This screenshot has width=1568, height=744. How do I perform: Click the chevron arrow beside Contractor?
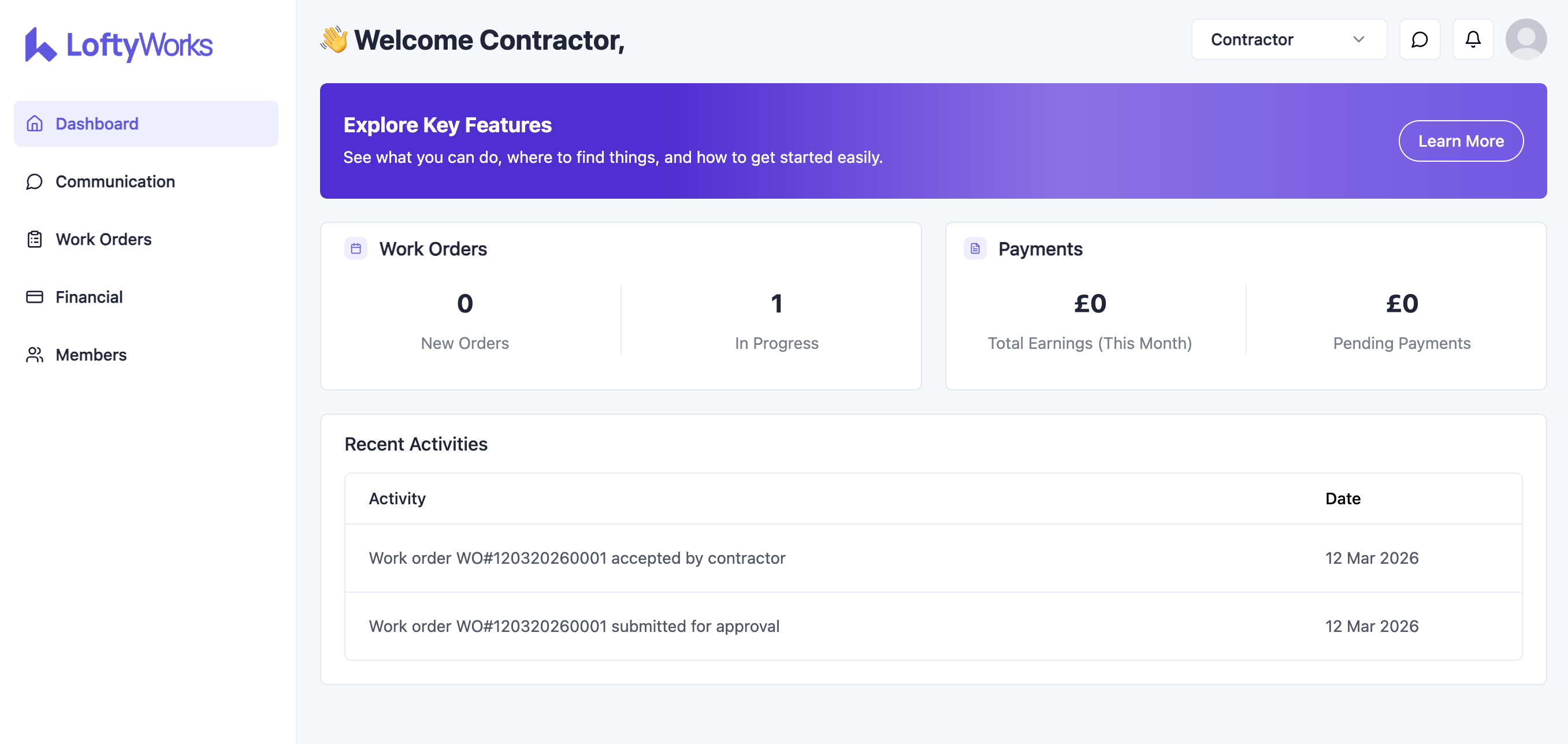pos(1359,39)
